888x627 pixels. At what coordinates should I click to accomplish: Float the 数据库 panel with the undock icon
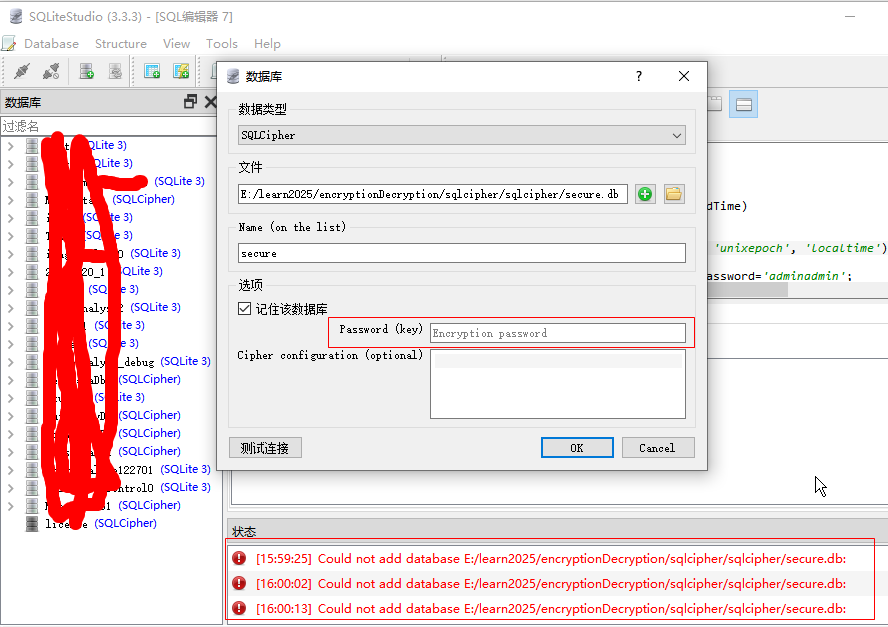[190, 102]
